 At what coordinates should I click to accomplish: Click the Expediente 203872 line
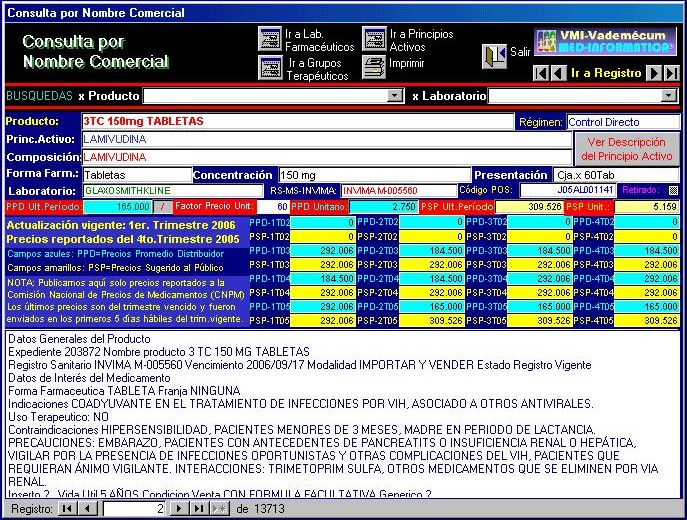click(x=159, y=352)
